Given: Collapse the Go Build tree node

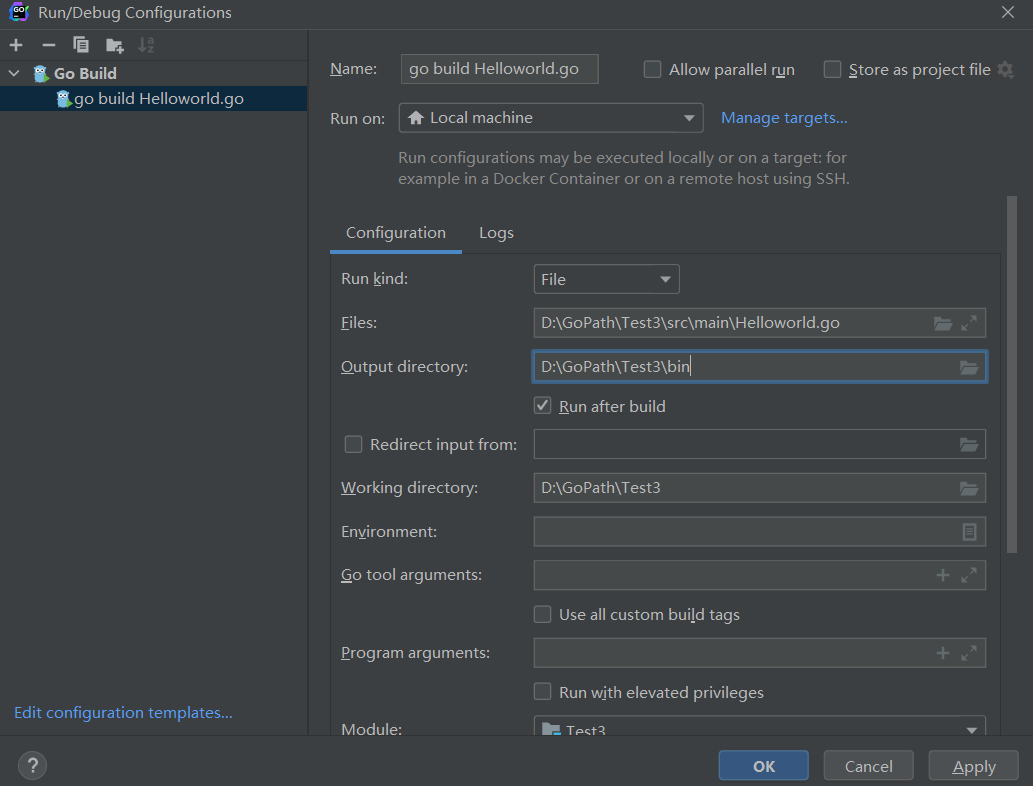Looking at the screenshot, I should (x=14, y=73).
